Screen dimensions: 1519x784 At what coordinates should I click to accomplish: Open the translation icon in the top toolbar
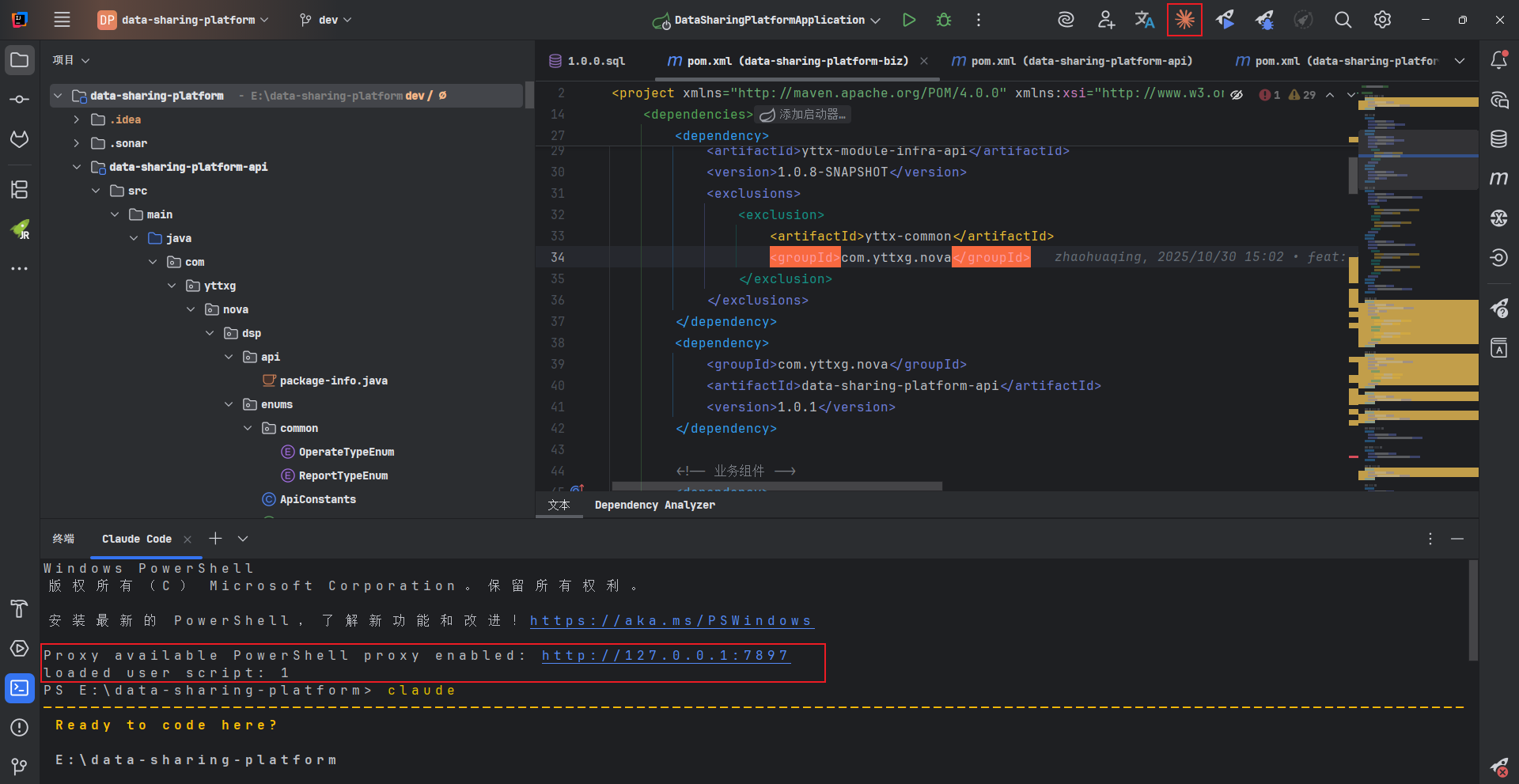tap(1145, 20)
